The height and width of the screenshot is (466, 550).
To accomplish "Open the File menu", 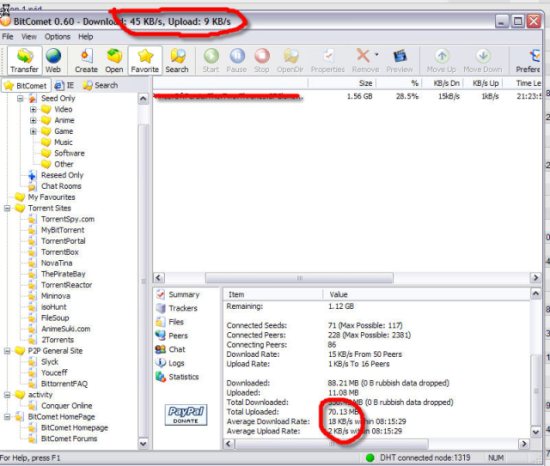I will click(8, 37).
